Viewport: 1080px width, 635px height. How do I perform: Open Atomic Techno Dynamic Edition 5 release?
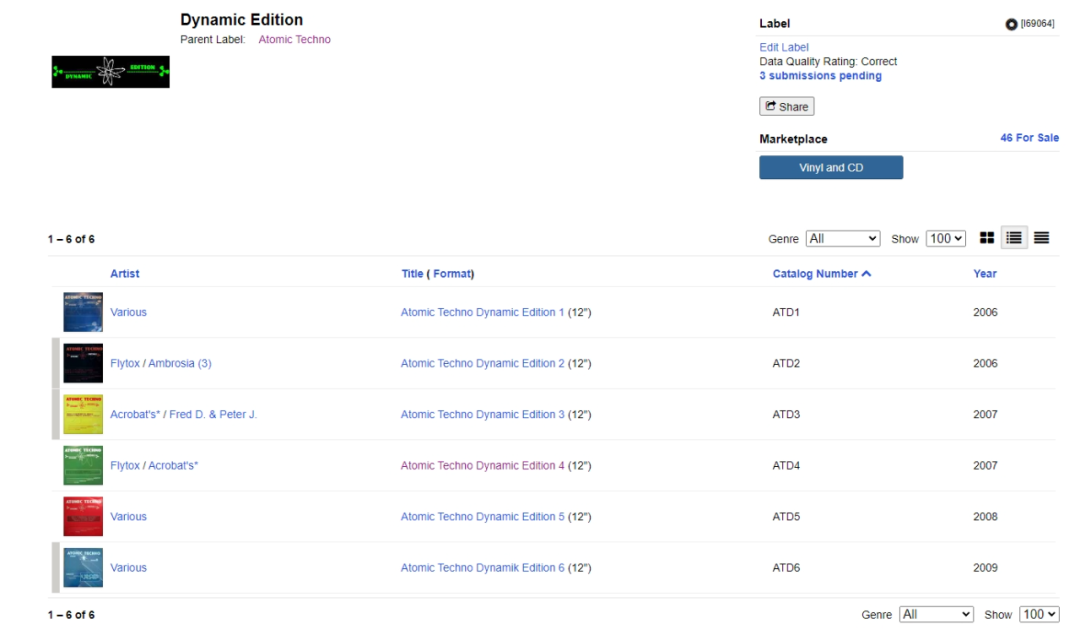[482, 517]
